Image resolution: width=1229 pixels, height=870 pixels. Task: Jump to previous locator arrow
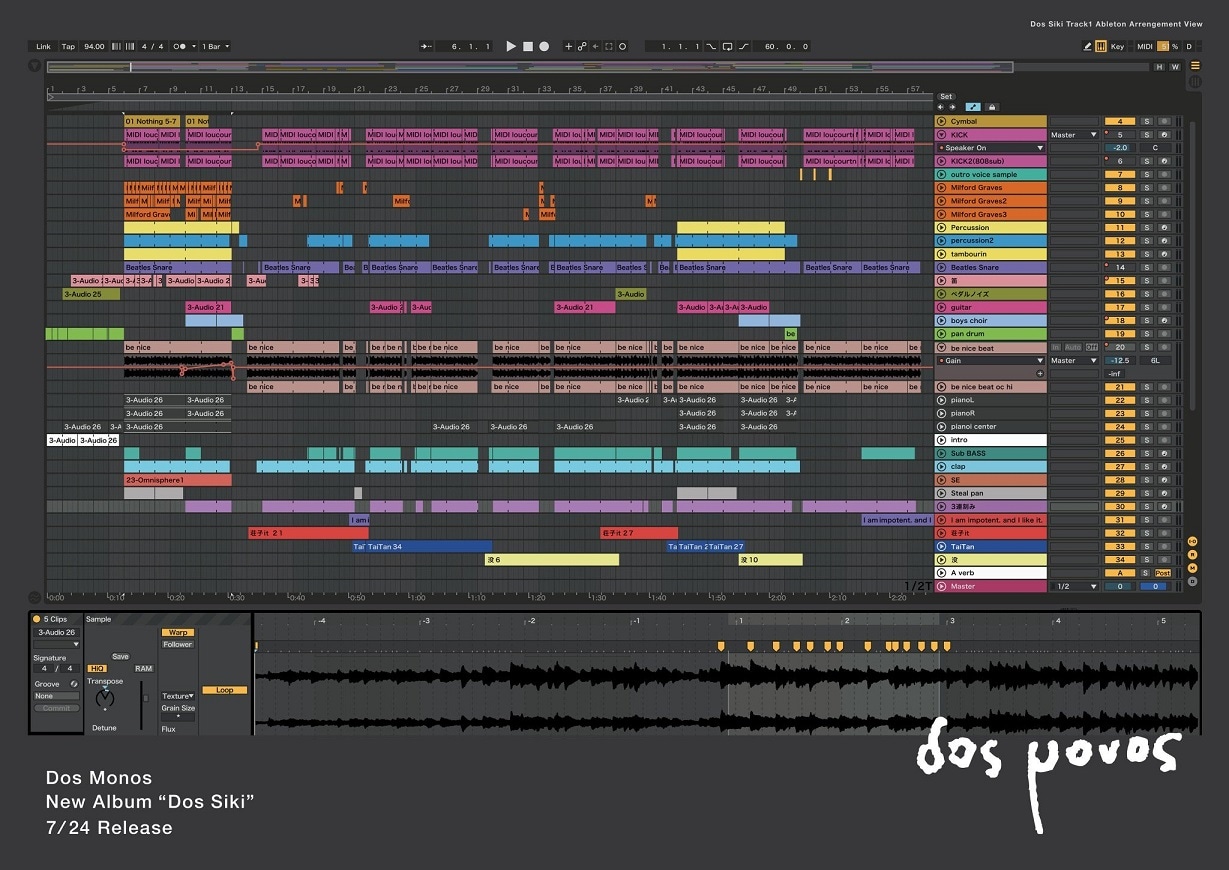(941, 107)
